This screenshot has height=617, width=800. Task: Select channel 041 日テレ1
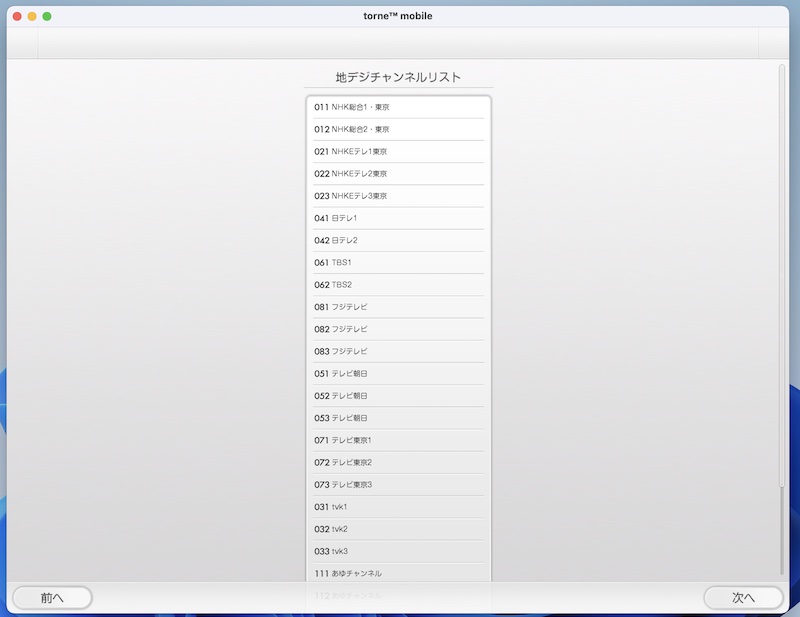pos(398,218)
